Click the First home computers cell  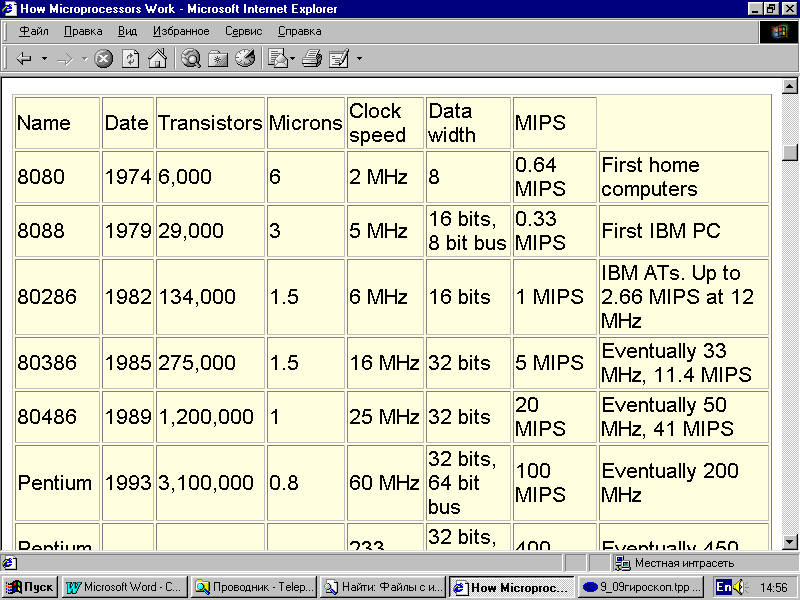(x=684, y=177)
